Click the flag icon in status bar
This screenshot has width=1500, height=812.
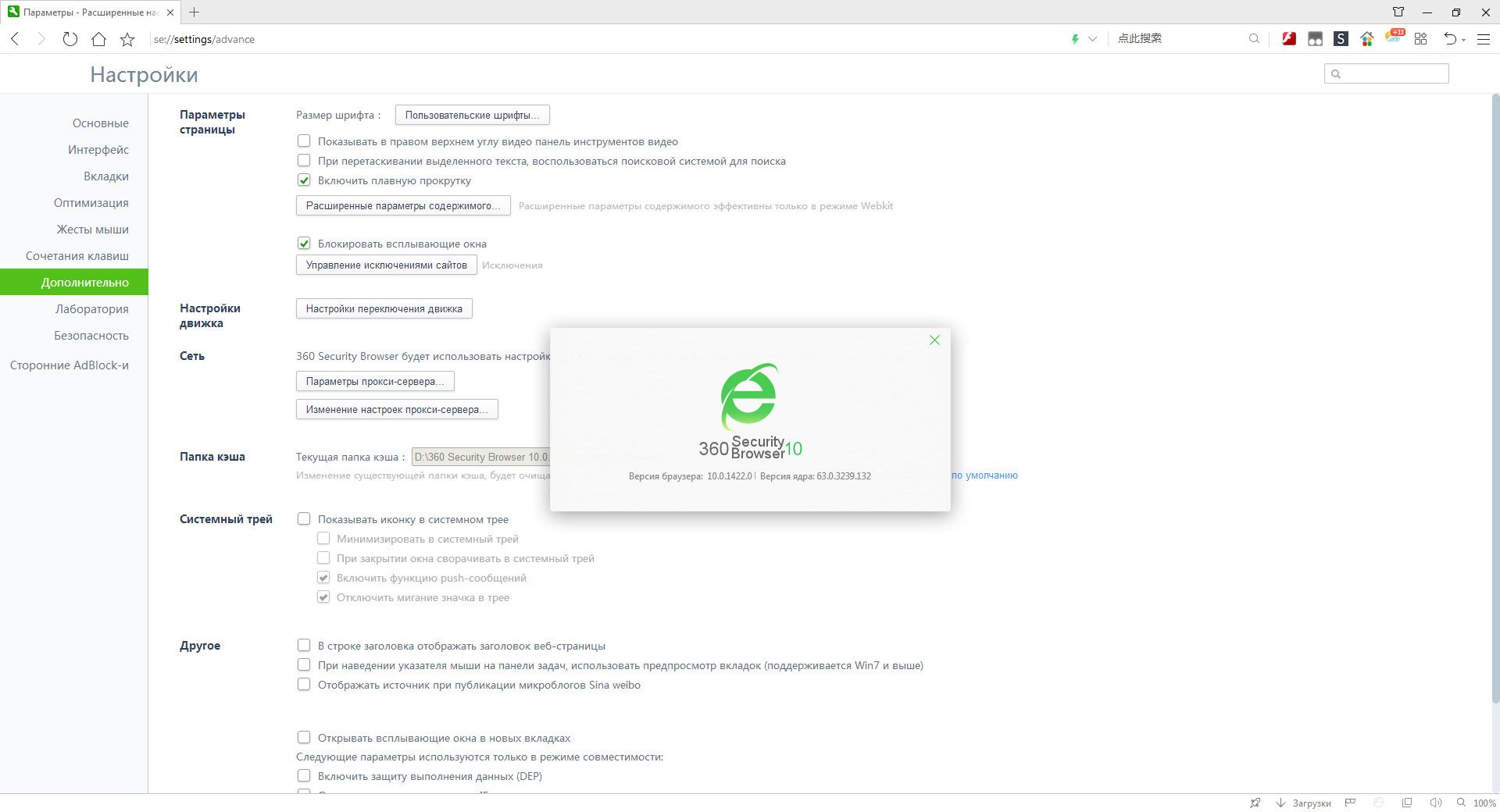pos(1350,803)
